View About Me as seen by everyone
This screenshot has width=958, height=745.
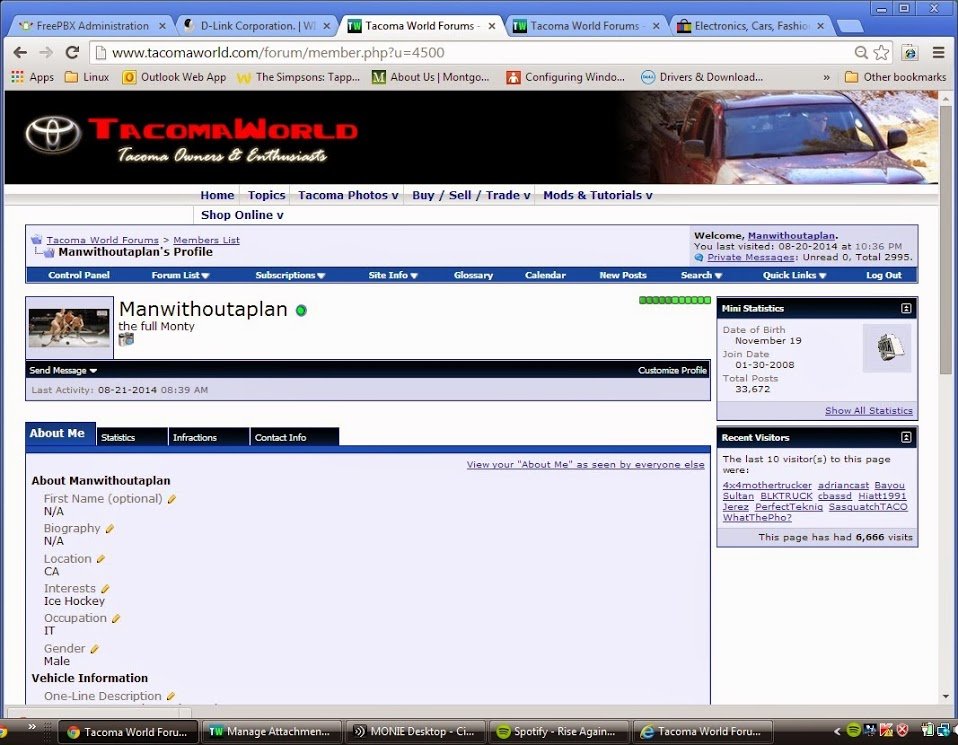585,464
